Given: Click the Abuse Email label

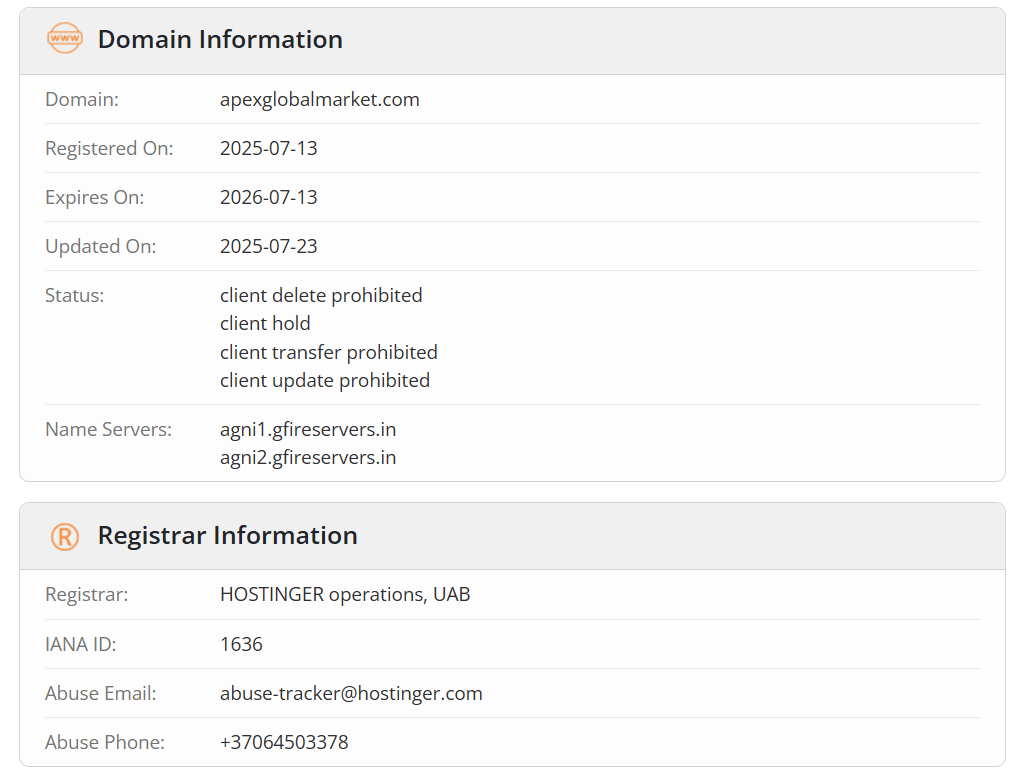Looking at the screenshot, I should pos(100,693).
